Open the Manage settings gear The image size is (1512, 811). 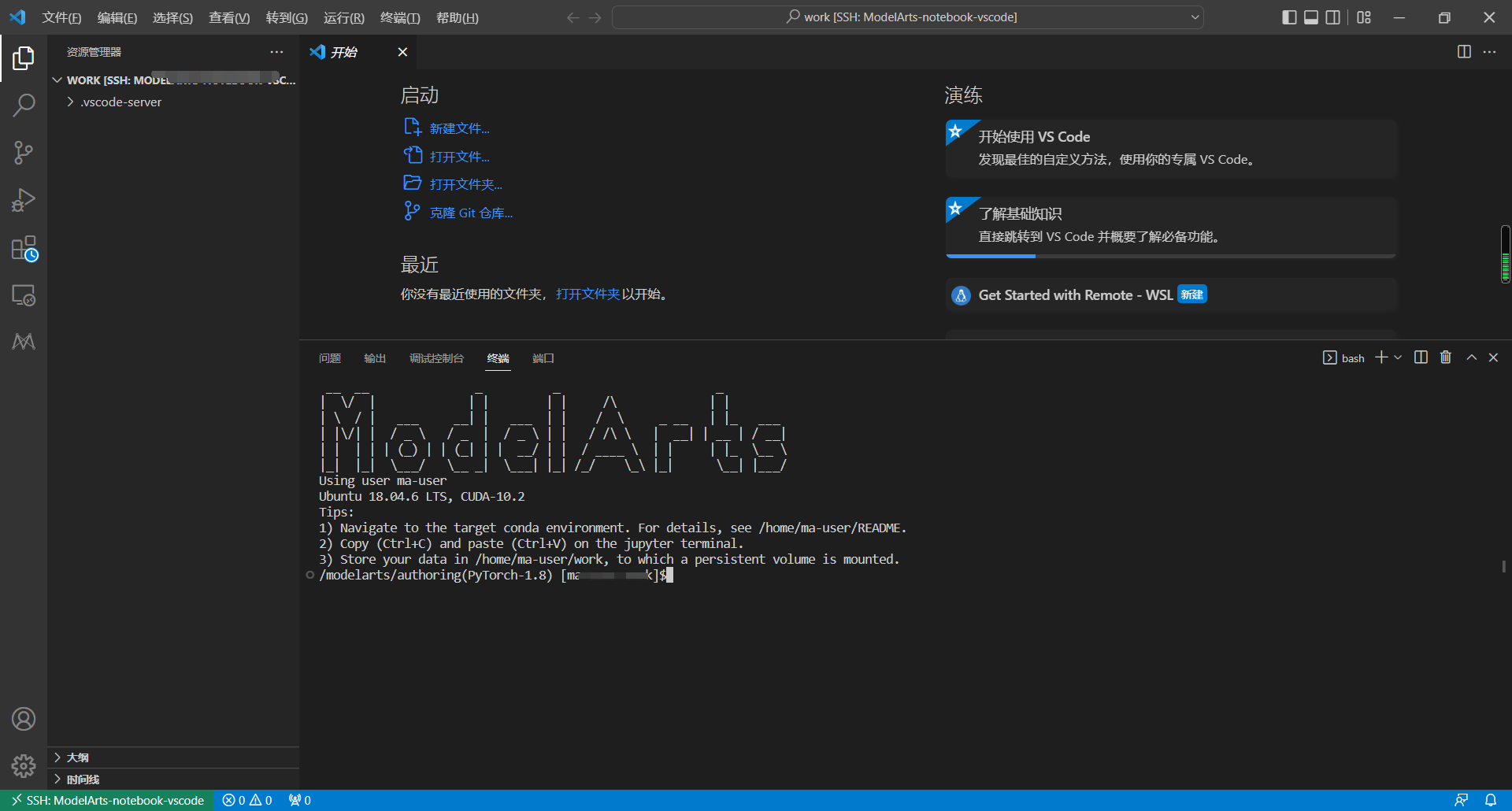[24, 766]
